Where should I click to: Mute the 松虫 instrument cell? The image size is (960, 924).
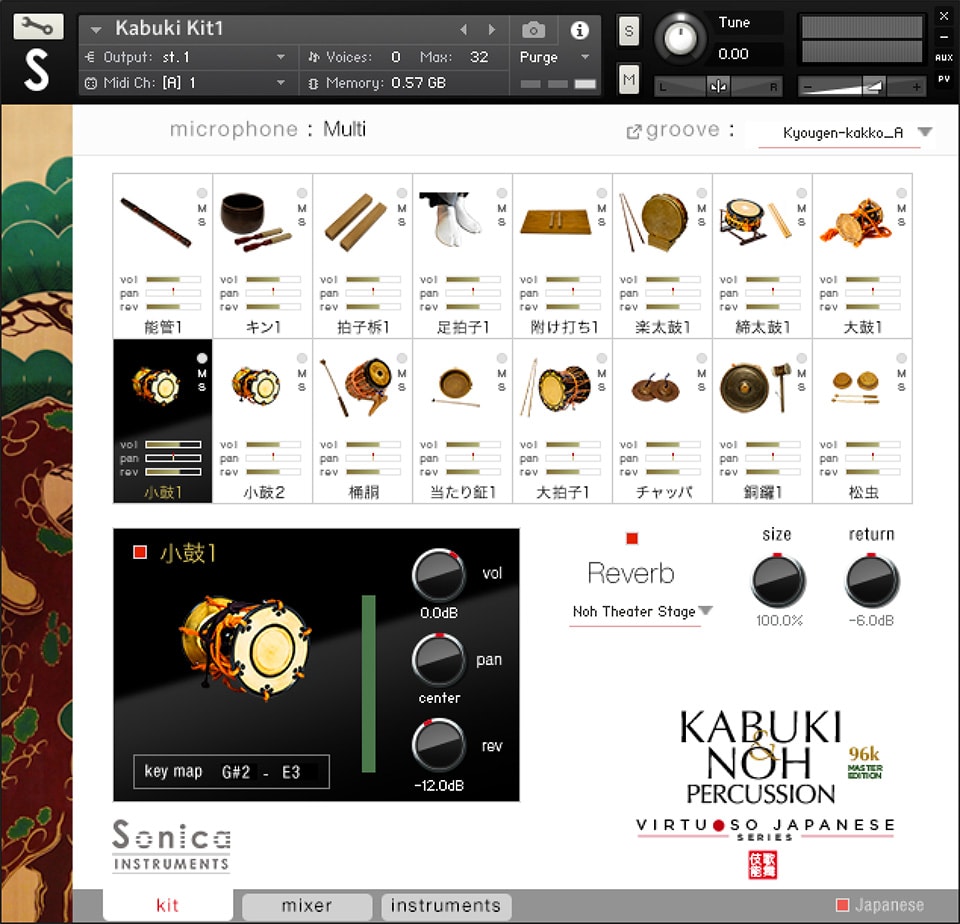click(x=901, y=373)
